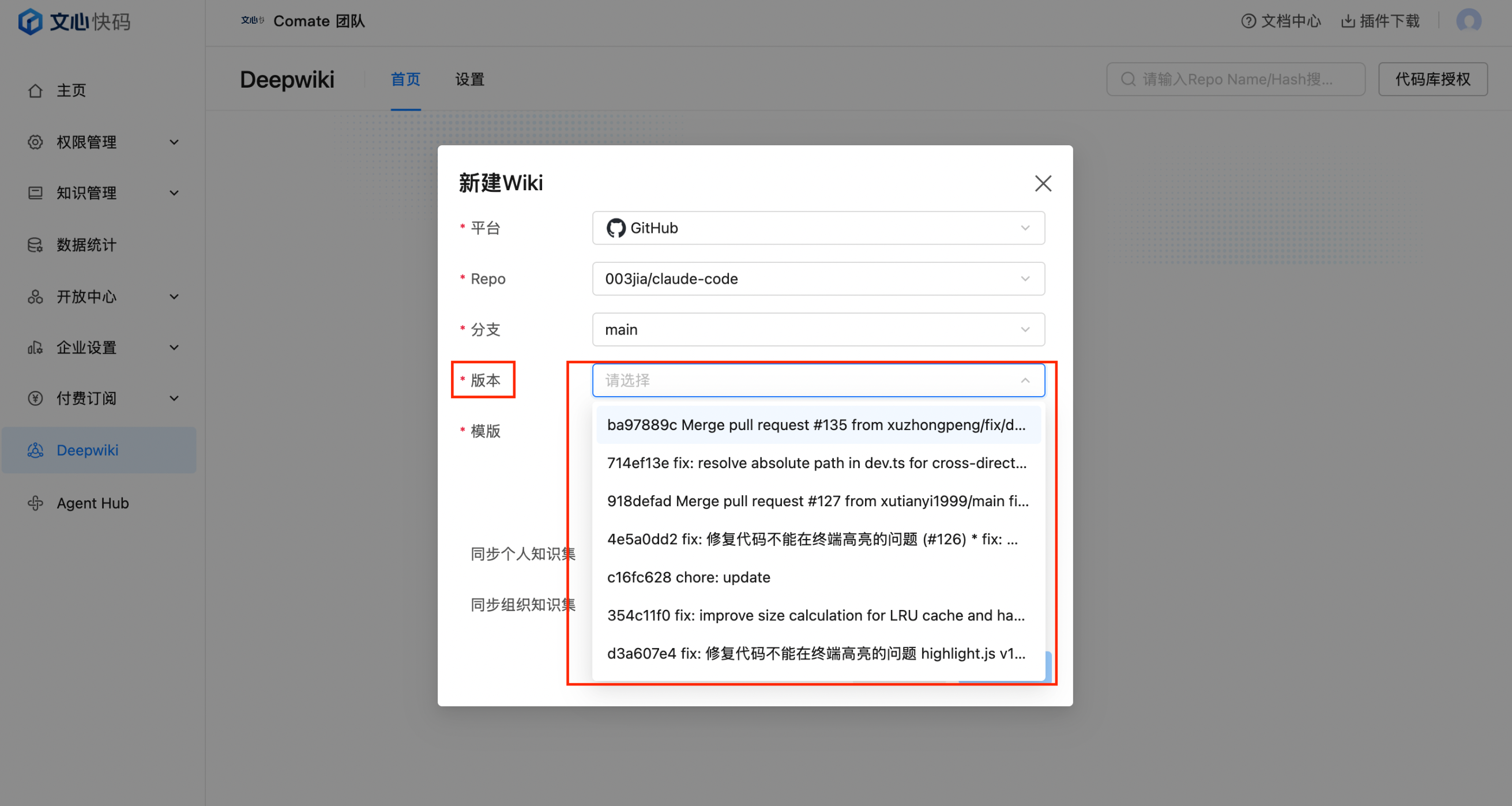Screen dimensions: 1512x806
Task: Click the 同步个人知识集 label
Action: 523,553
